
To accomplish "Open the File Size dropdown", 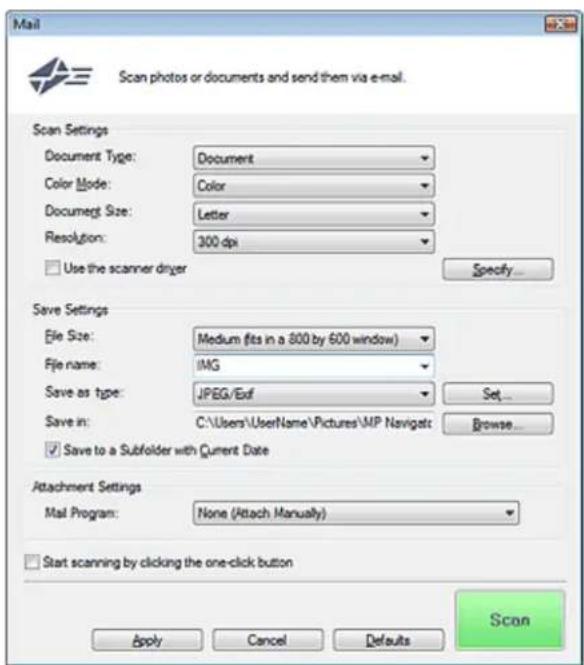I will pos(313,339).
